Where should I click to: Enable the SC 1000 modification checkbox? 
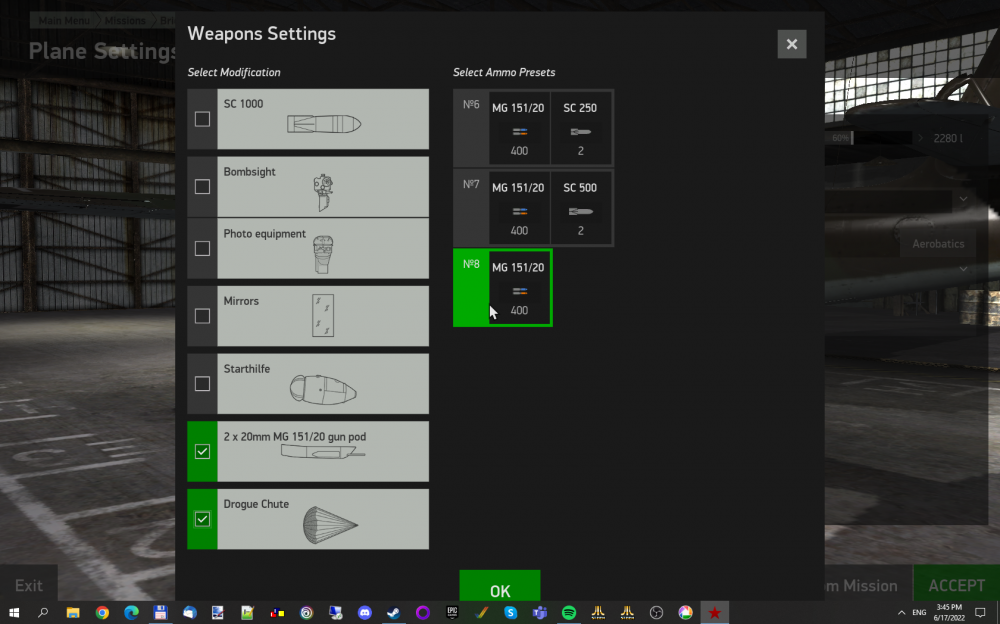[x=202, y=119]
